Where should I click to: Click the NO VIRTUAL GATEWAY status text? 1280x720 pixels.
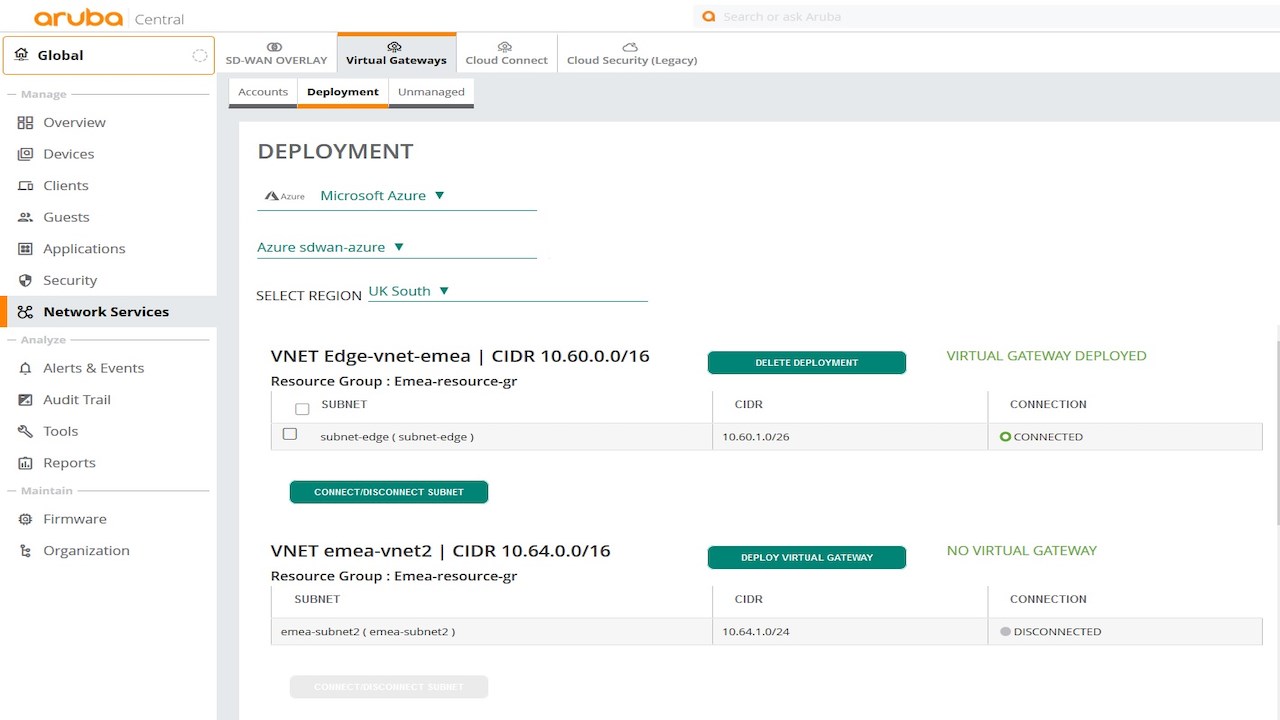coord(1022,551)
